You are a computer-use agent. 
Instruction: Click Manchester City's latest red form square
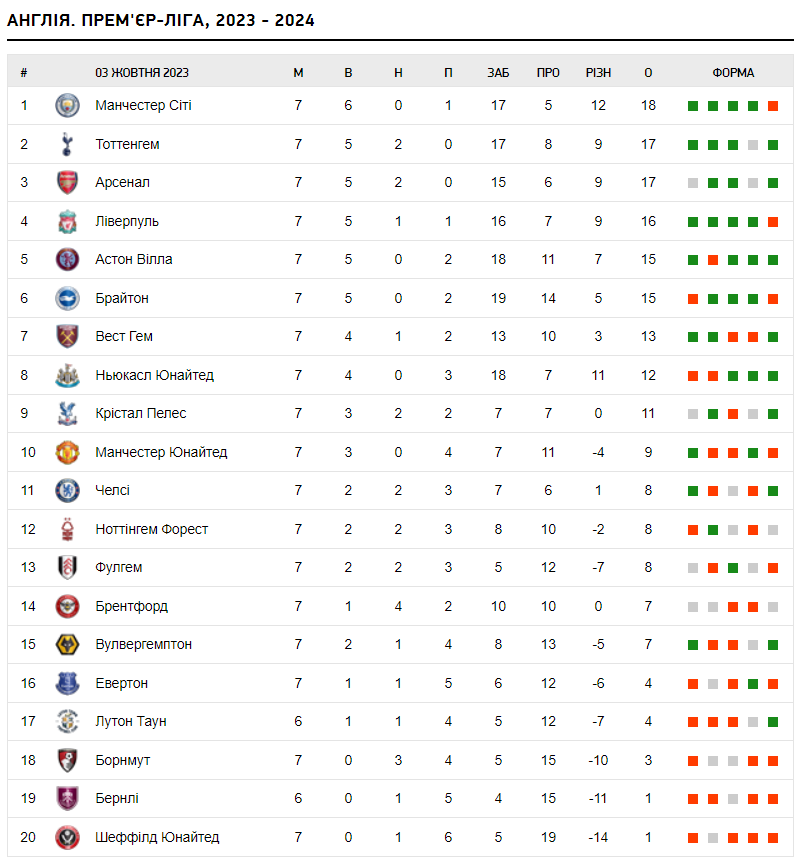pos(773,106)
